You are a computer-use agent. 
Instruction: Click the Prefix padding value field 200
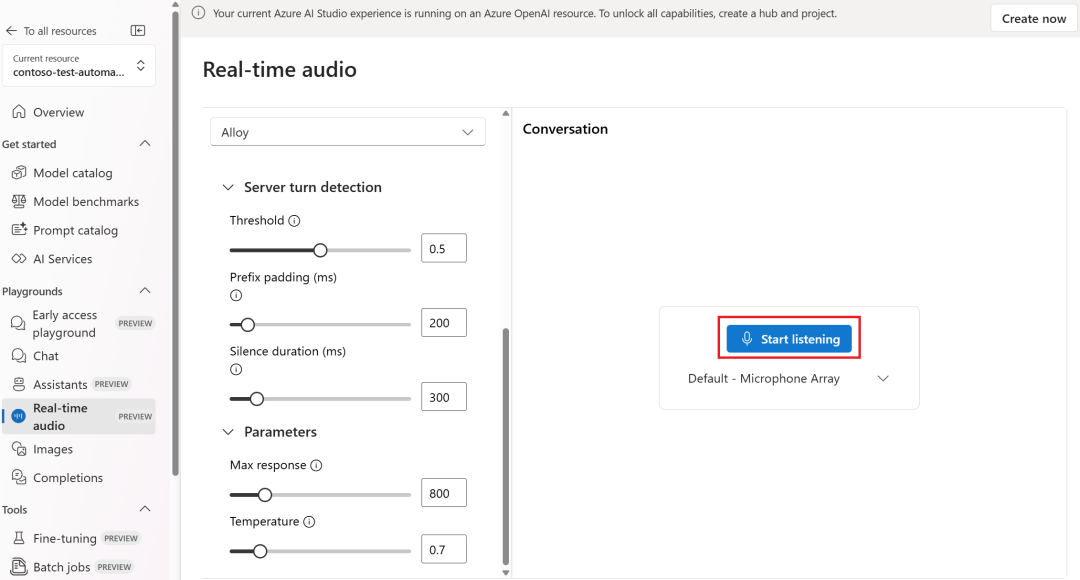[x=444, y=322]
